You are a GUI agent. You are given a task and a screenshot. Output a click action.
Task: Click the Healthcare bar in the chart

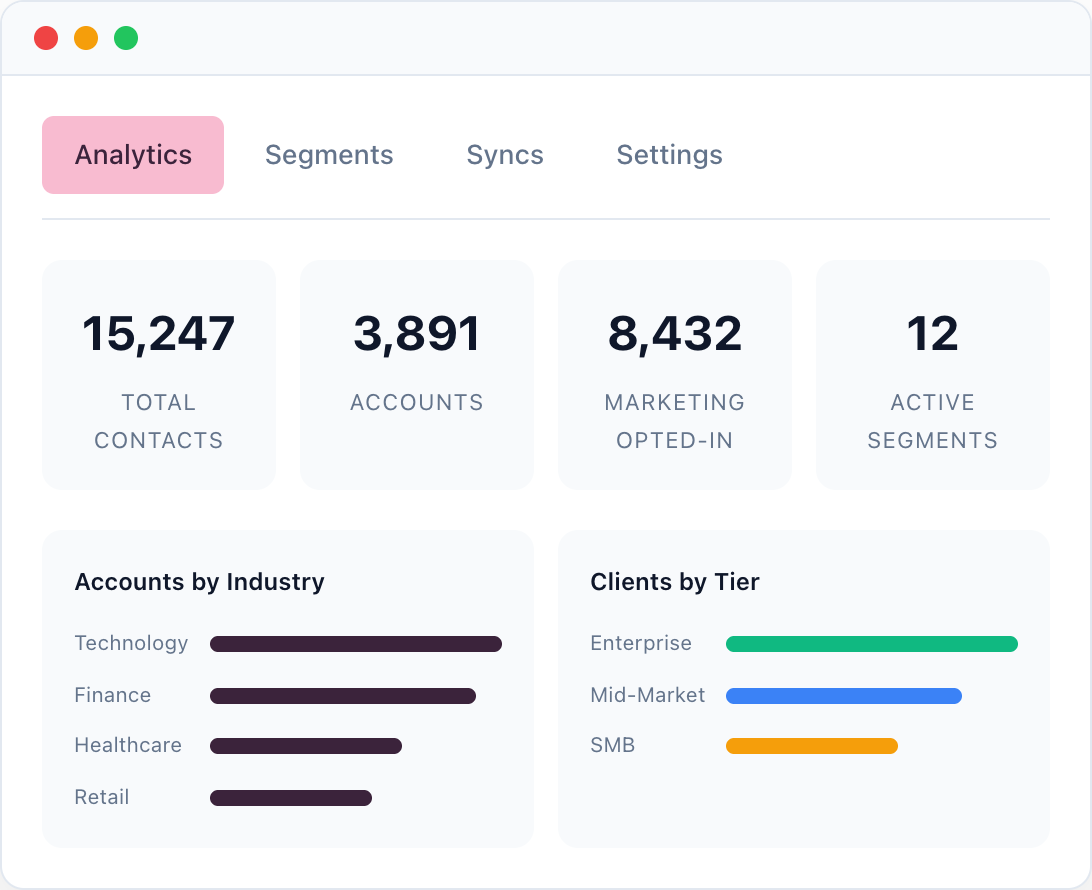click(x=306, y=746)
